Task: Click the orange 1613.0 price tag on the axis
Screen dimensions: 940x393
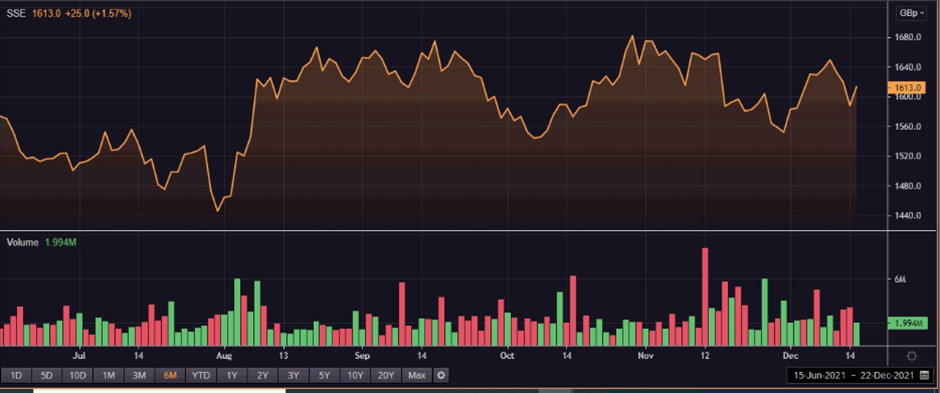Action: tap(907, 87)
